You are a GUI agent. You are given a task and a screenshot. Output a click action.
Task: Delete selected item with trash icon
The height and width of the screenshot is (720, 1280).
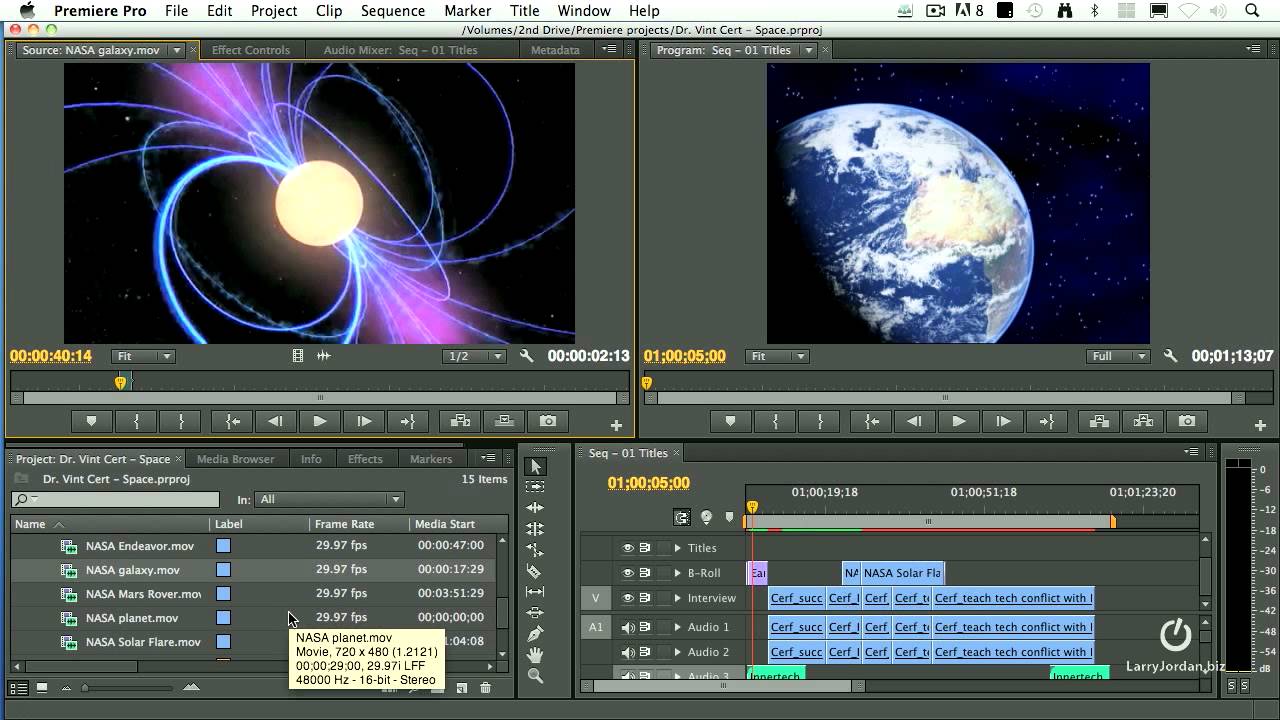(485, 688)
